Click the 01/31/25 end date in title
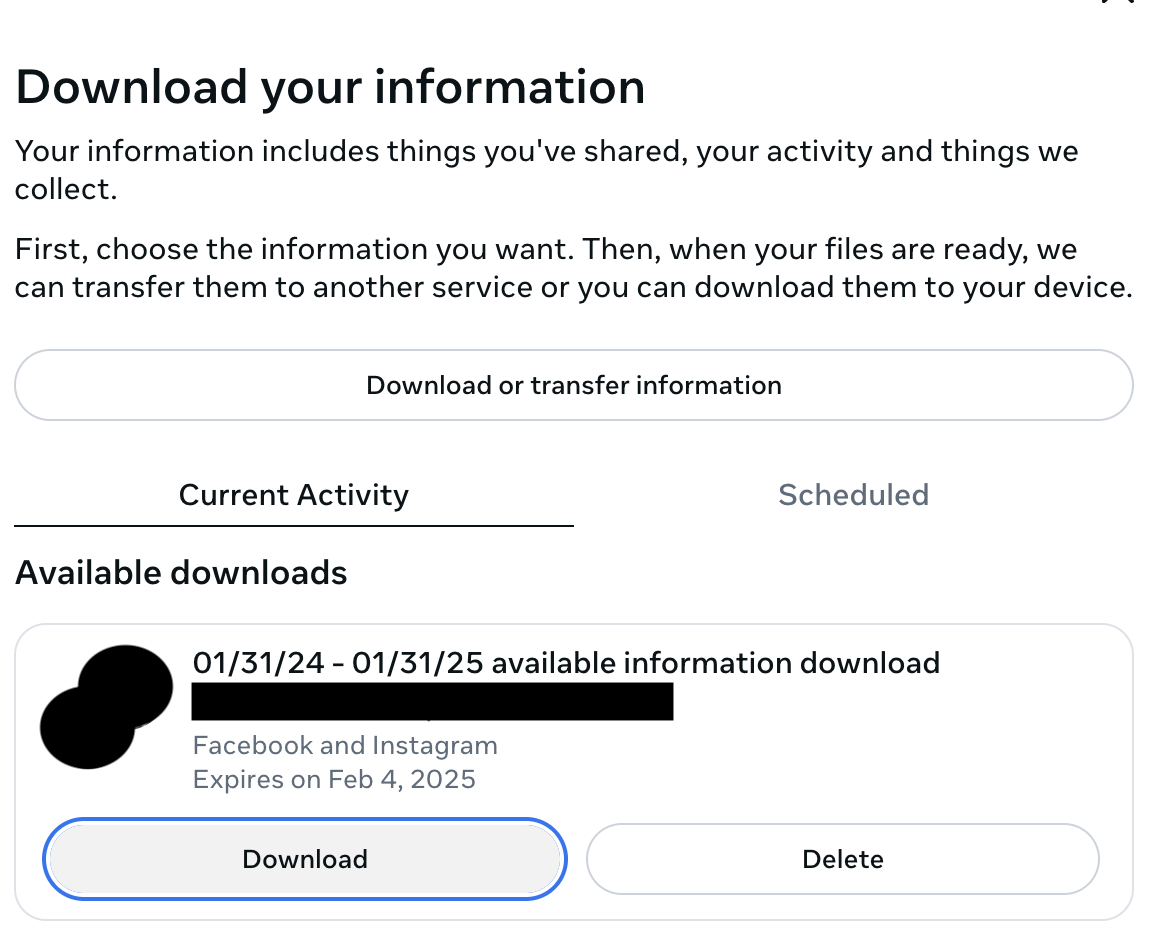The width and height of the screenshot is (1150, 942). (x=418, y=663)
